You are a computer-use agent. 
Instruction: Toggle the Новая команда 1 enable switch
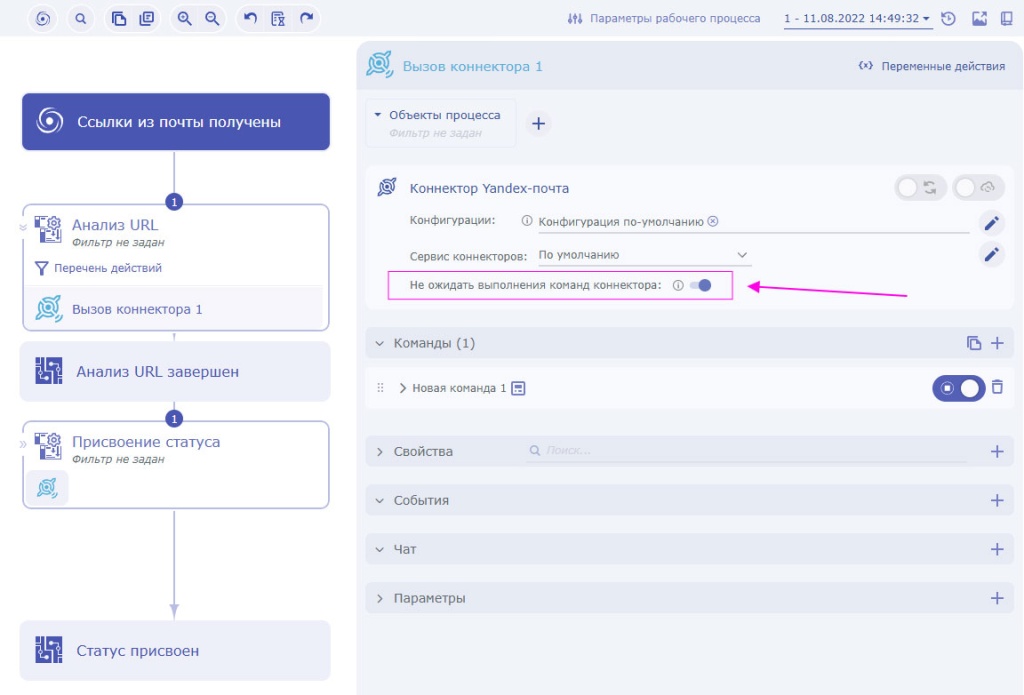point(958,388)
